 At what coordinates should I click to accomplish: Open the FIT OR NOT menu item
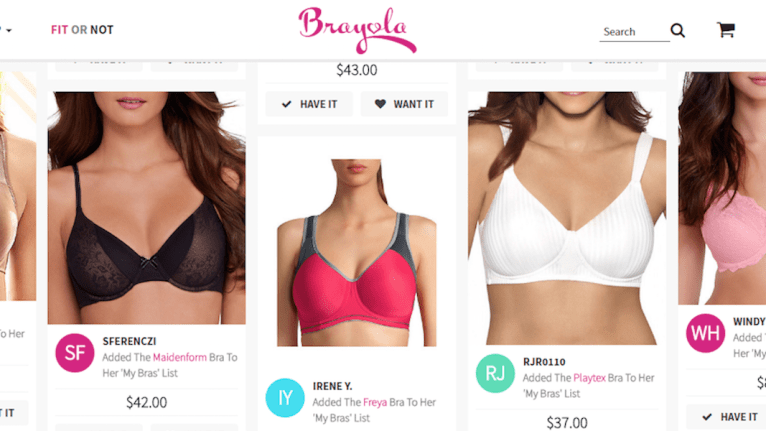[x=82, y=30]
